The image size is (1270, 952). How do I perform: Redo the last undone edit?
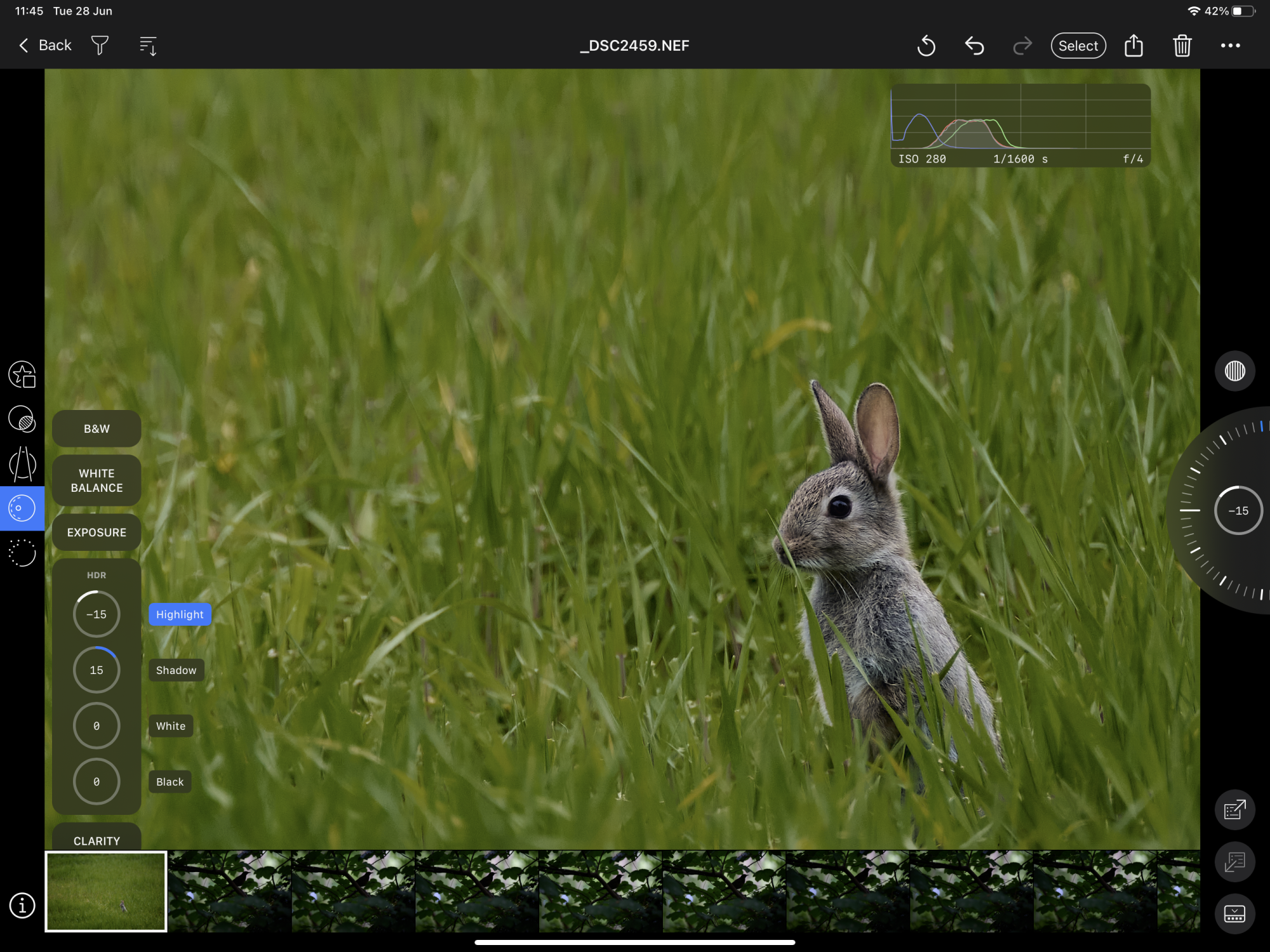(1022, 46)
